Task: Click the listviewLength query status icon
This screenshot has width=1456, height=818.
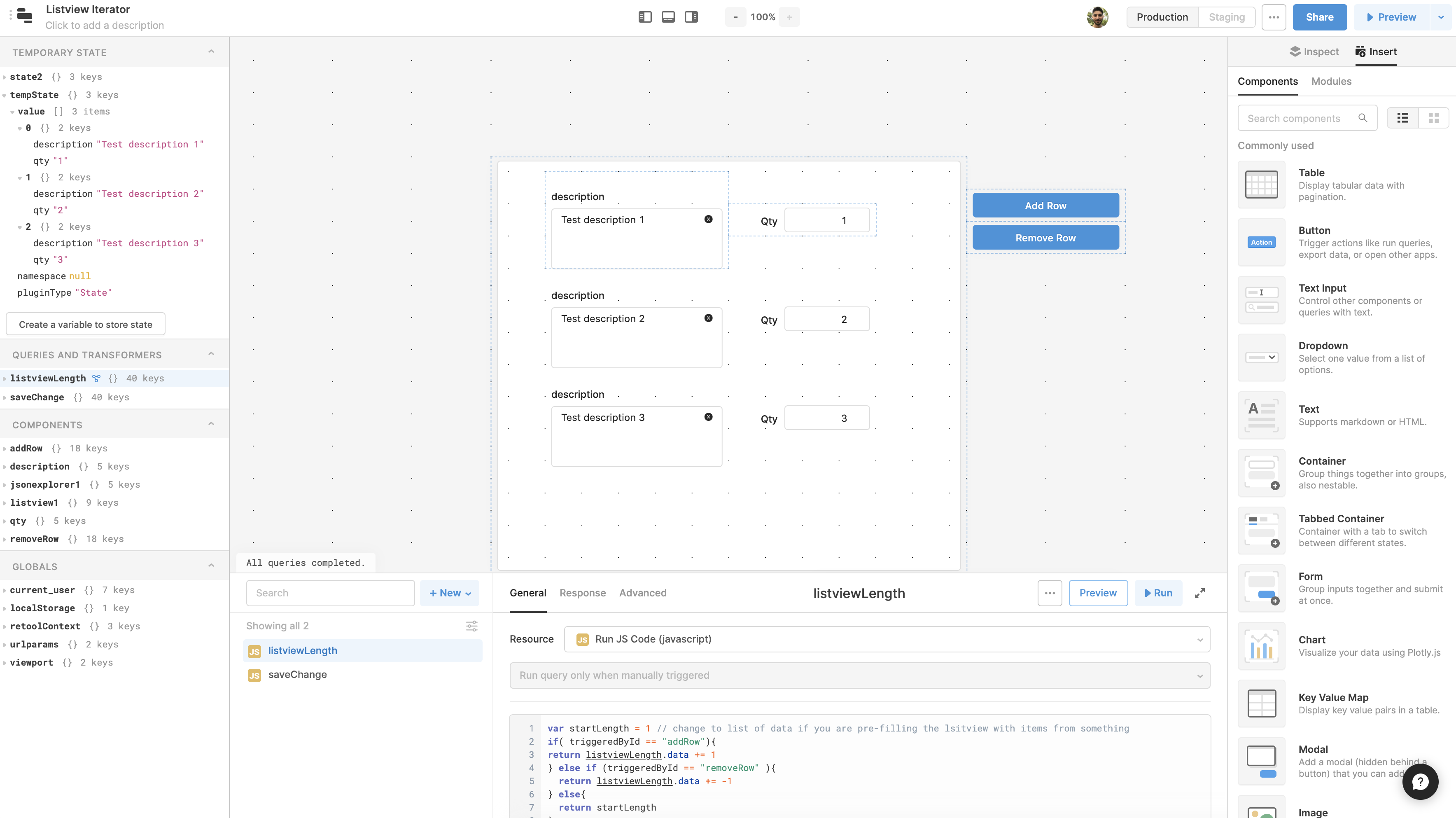Action: coord(96,378)
